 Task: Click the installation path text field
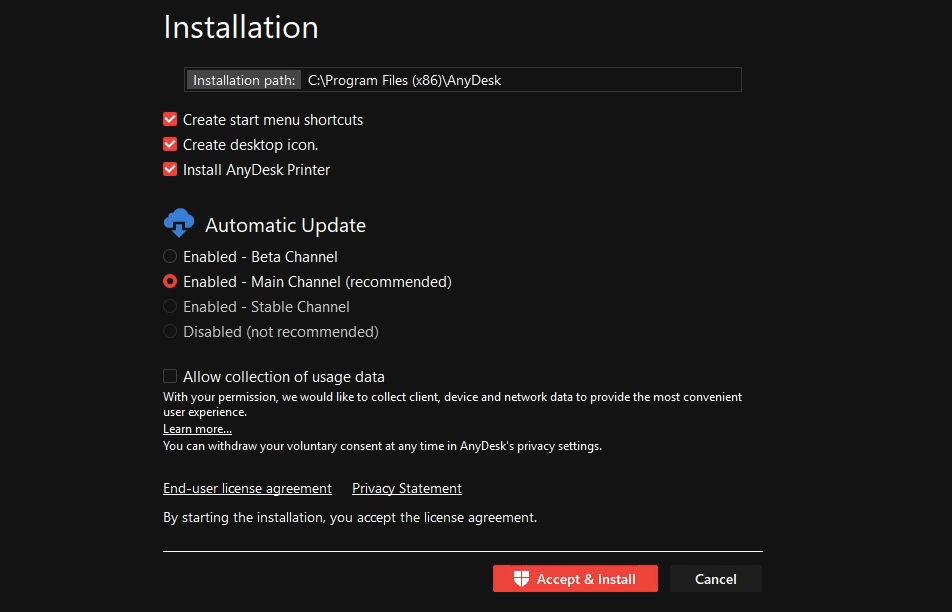520,80
